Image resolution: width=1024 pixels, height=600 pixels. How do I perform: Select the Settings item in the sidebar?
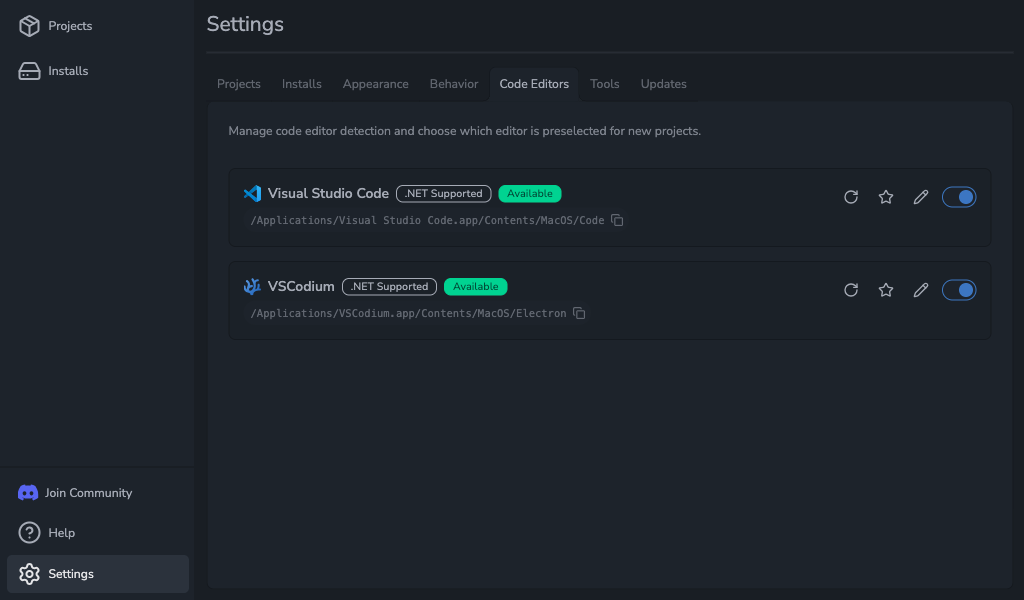point(98,574)
